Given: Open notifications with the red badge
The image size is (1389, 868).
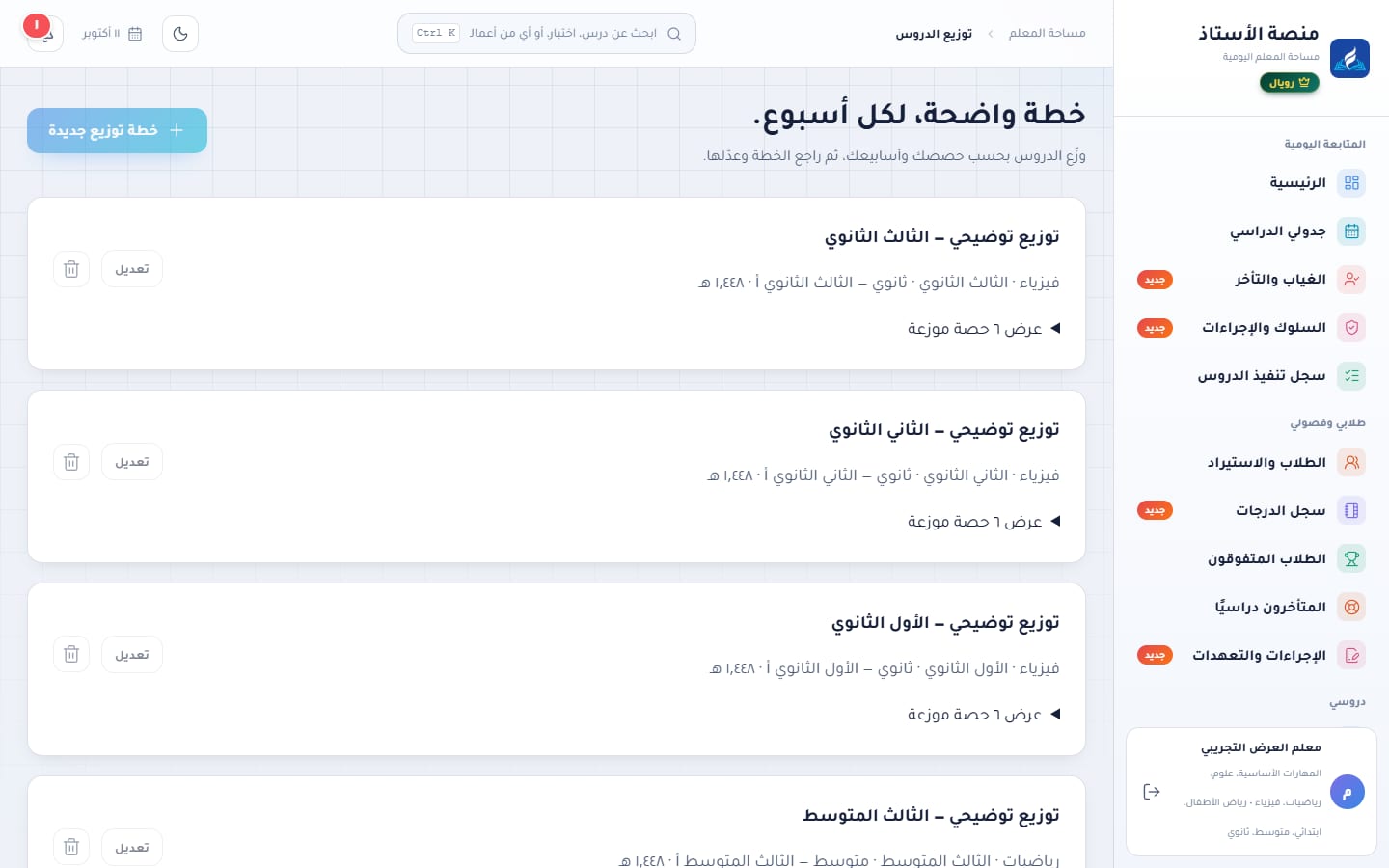Looking at the screenshot, I should click(x=44, y=33).
